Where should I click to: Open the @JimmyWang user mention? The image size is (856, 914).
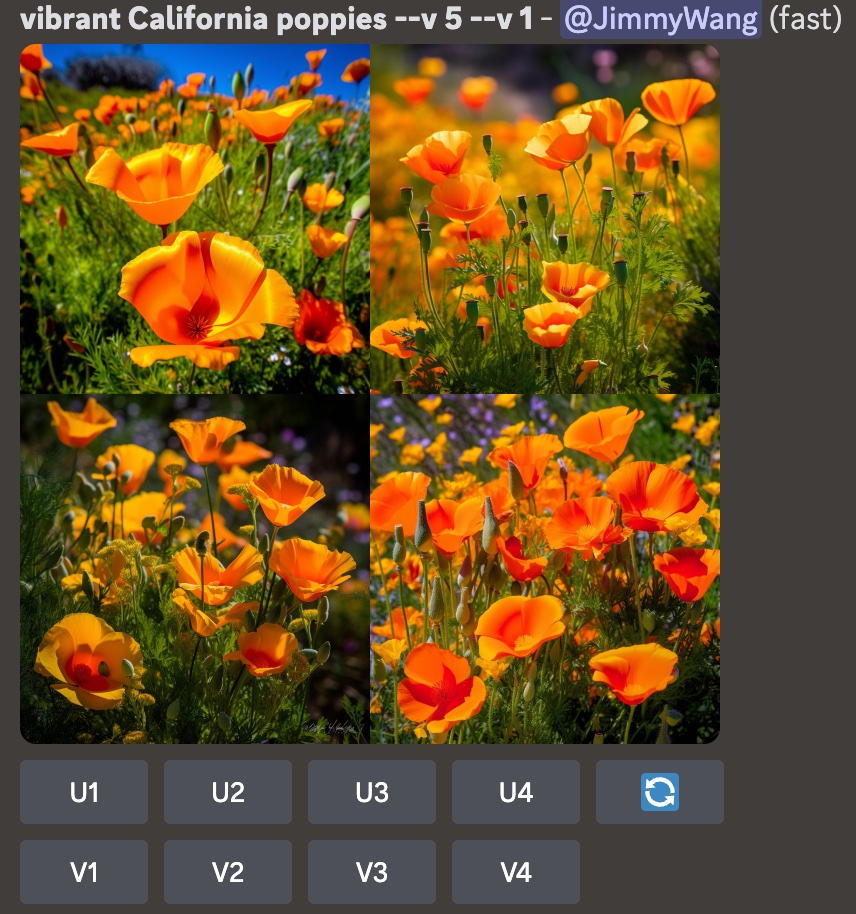(x=660, y=19)
